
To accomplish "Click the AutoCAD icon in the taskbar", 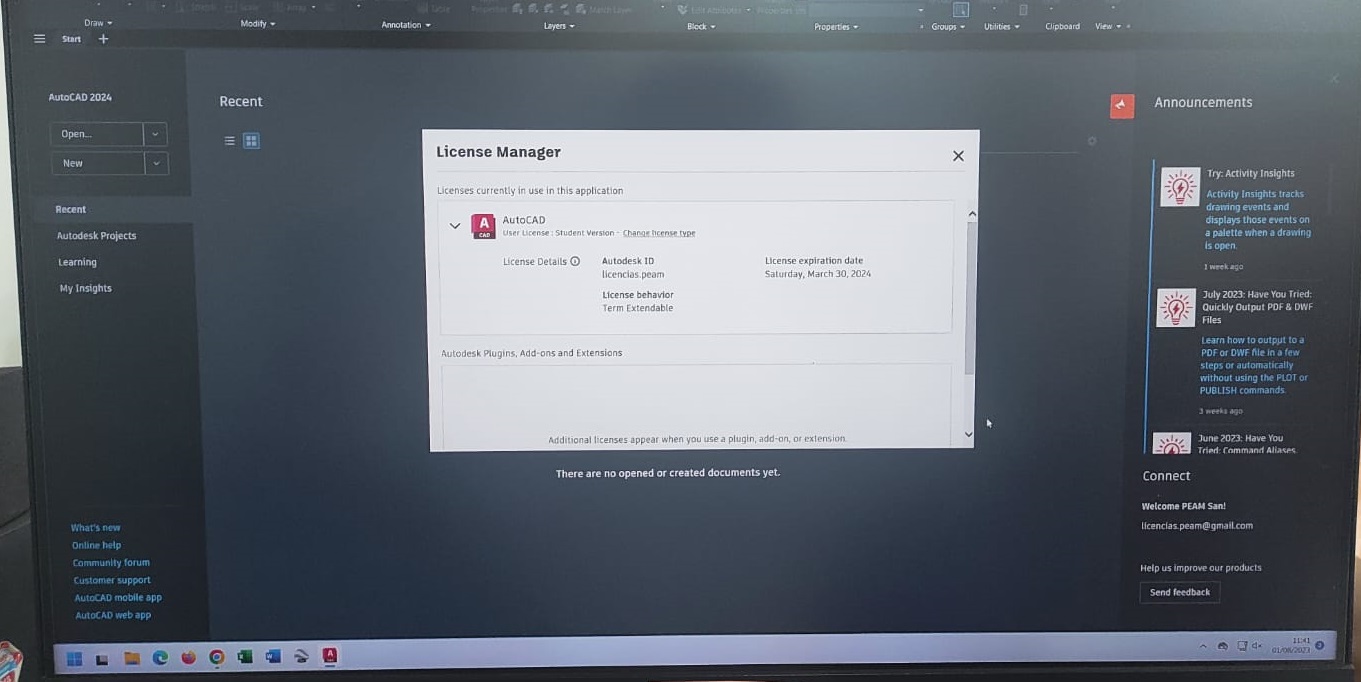I will point(329,656).
